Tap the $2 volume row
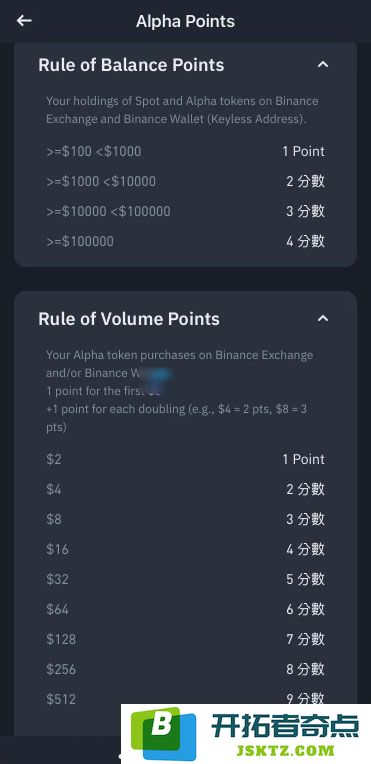The width and height of the screenshot is (371, 764). tap(185, 459)
